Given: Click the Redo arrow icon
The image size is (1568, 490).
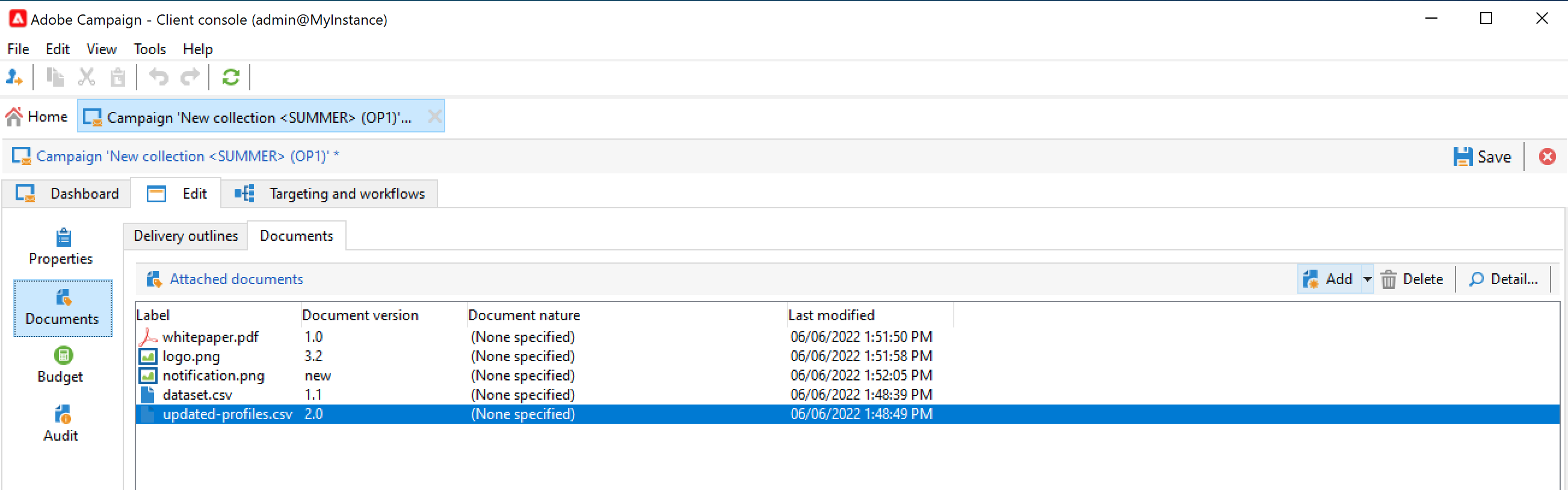Looking at the screenshot, I should pos(191,77).
